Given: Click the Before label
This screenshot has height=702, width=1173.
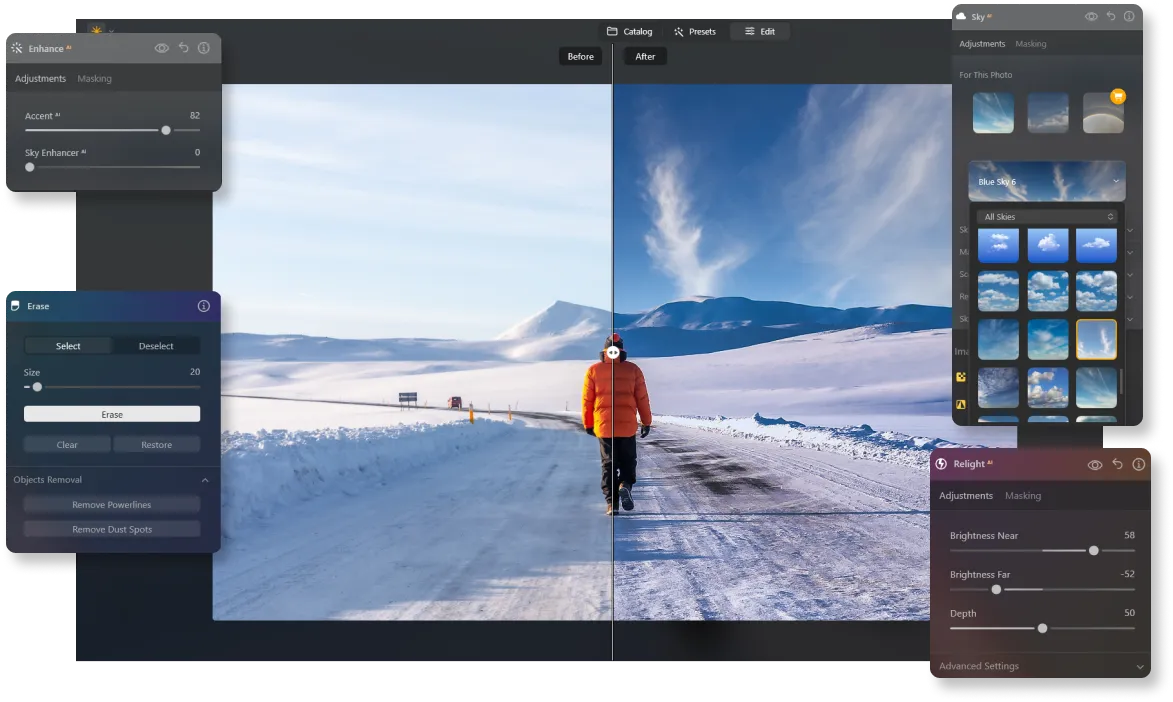Looking at the screenshot, I should pyautogui.click(x=581, y=56).
